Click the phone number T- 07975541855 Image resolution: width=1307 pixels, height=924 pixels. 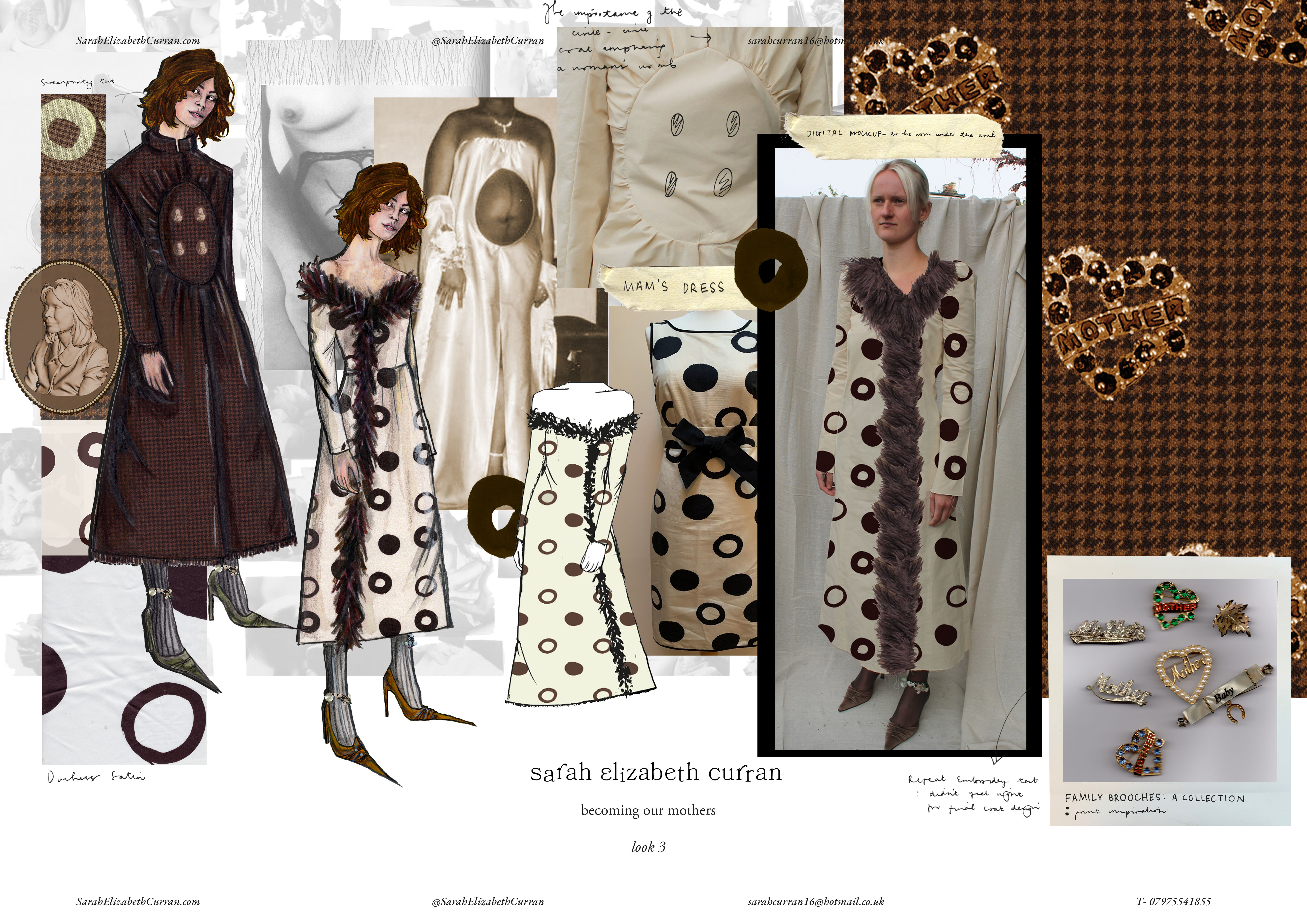[x=1173, y=901]
